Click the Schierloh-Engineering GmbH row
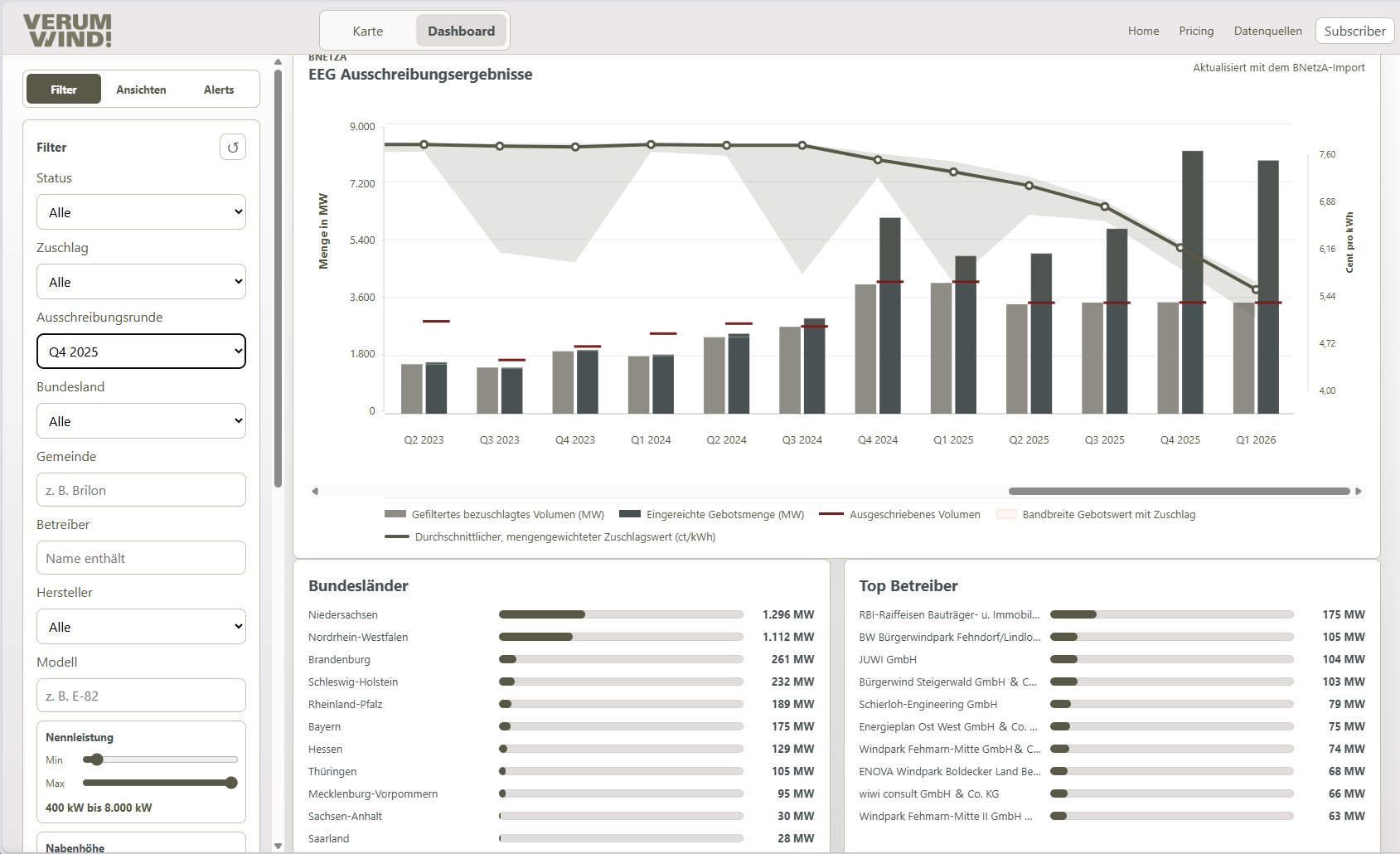The image size is (1400, 854). [x=1112, y=704]
